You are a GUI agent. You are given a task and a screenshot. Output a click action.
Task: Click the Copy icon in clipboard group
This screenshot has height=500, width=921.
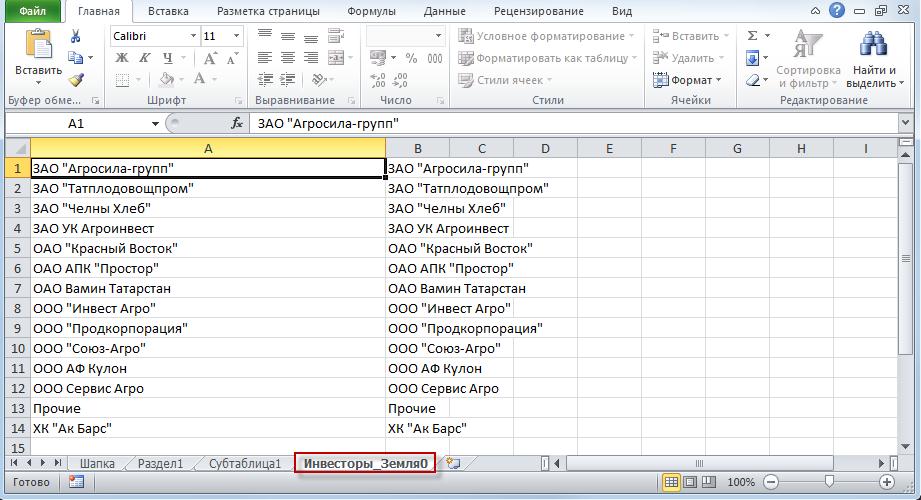pos(75,58)
